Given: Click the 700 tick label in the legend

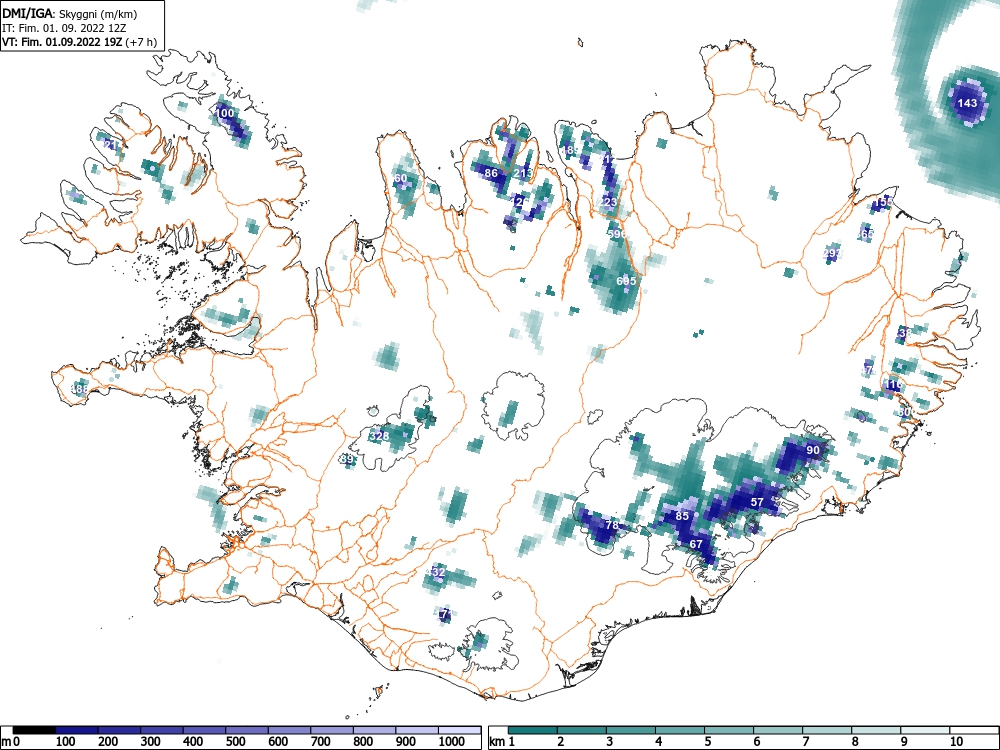Looking at the screenshot, I should pyautogui.click(x=320, y=742).
